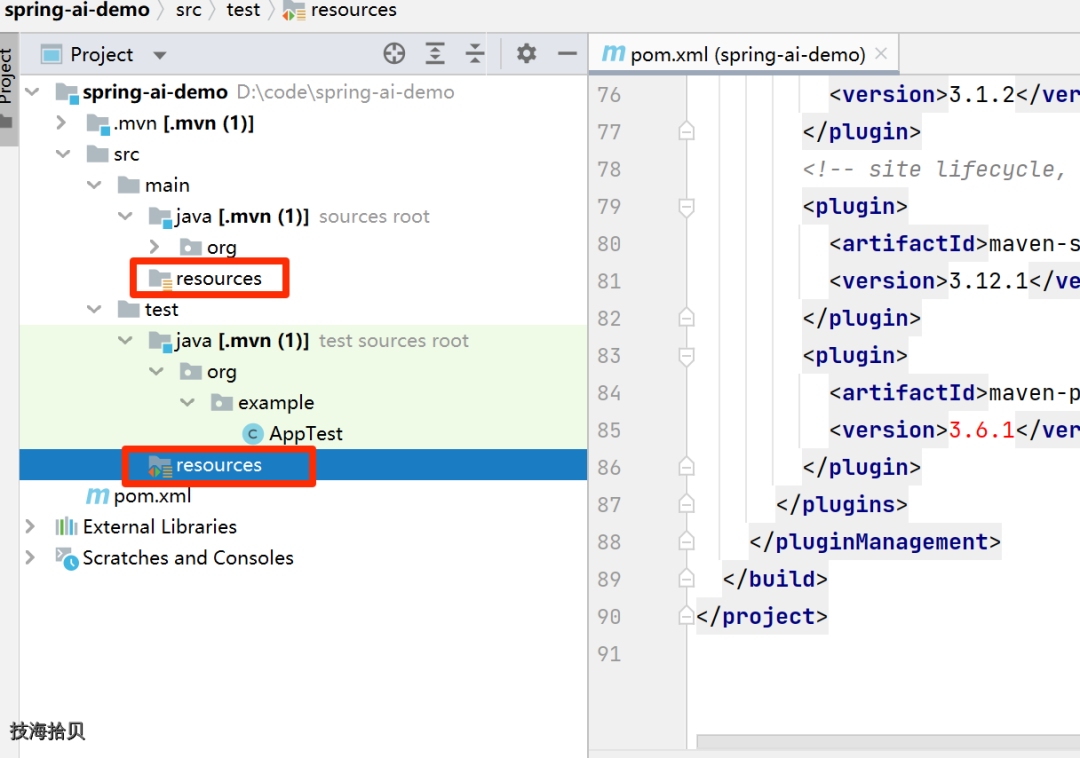Click the Project panel title label
The width and height of the screenshot is (1080, 758).
tap(101, 54)
